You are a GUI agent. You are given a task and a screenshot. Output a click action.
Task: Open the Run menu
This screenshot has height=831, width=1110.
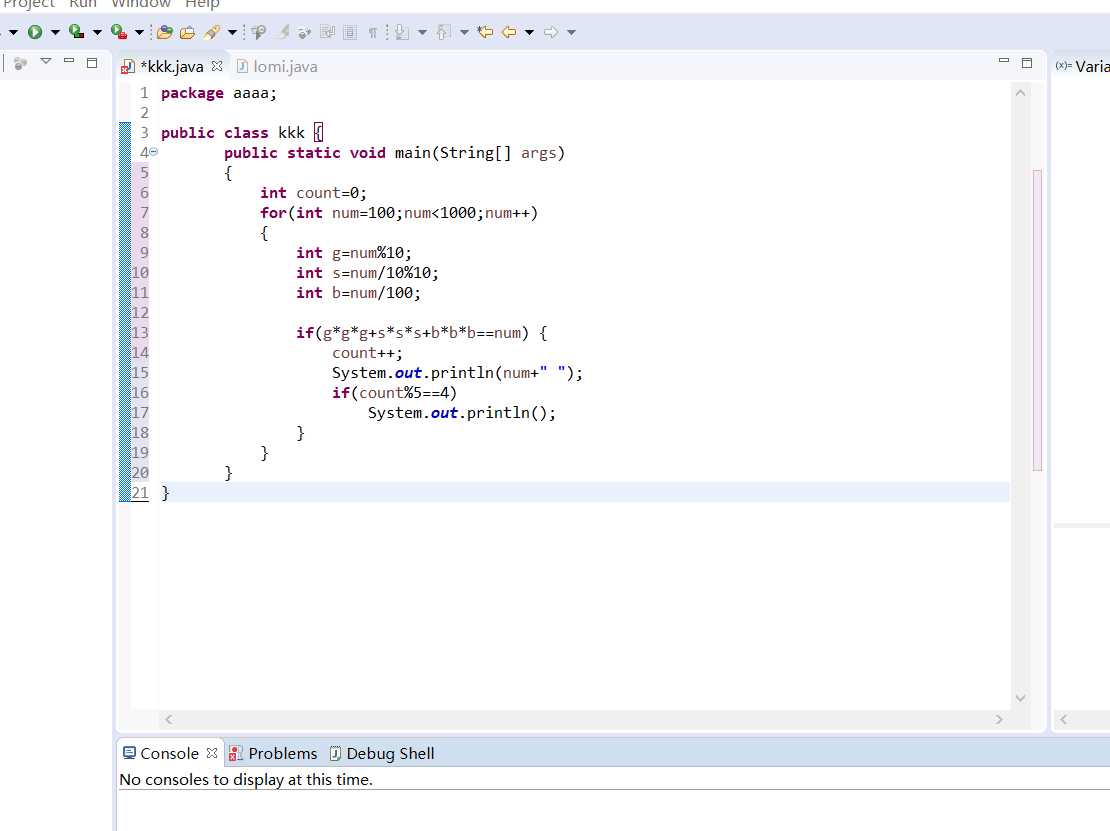tap(83, 4)
